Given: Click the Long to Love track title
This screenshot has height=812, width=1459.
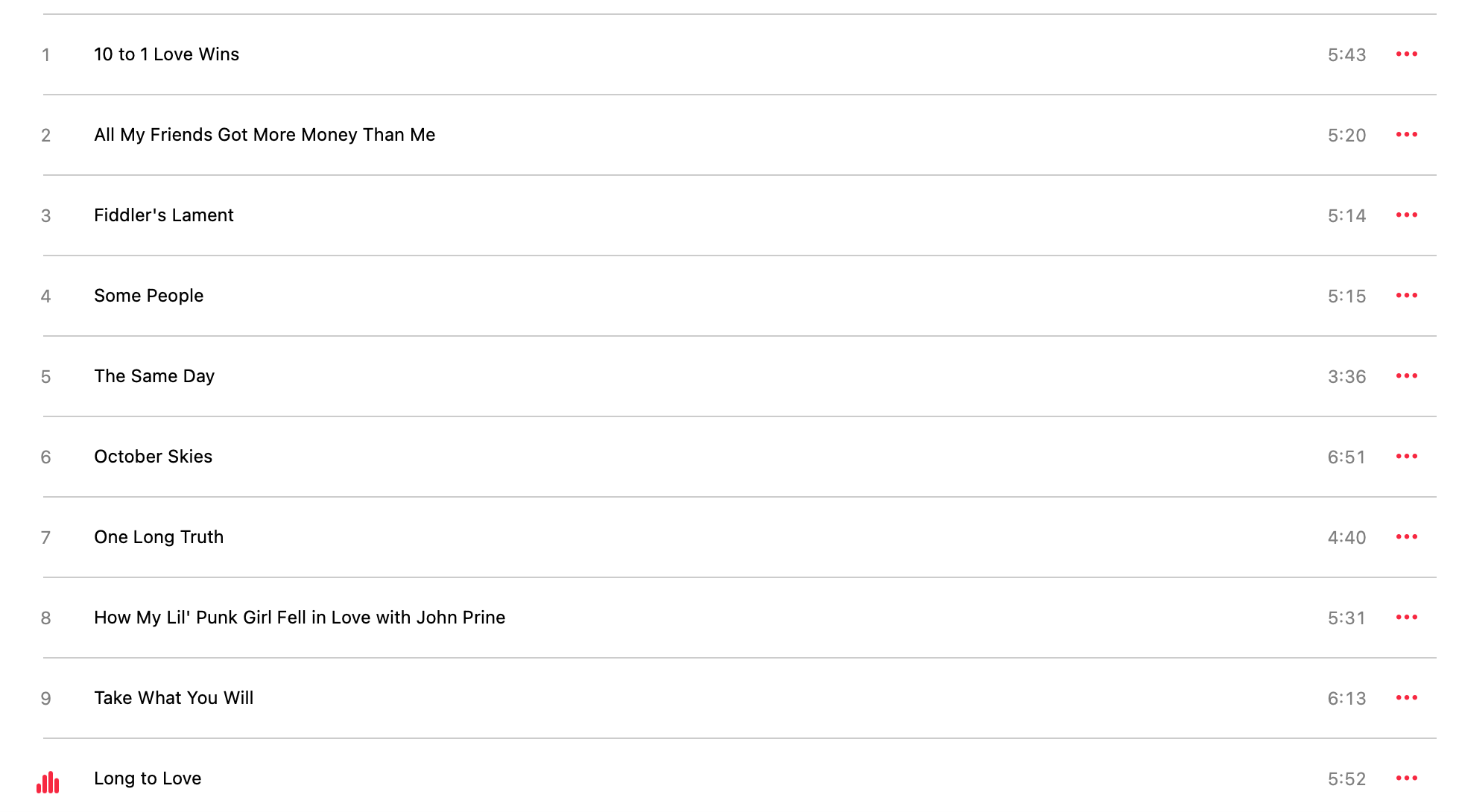Looking at the screenshot, I should tap(148, 778).
